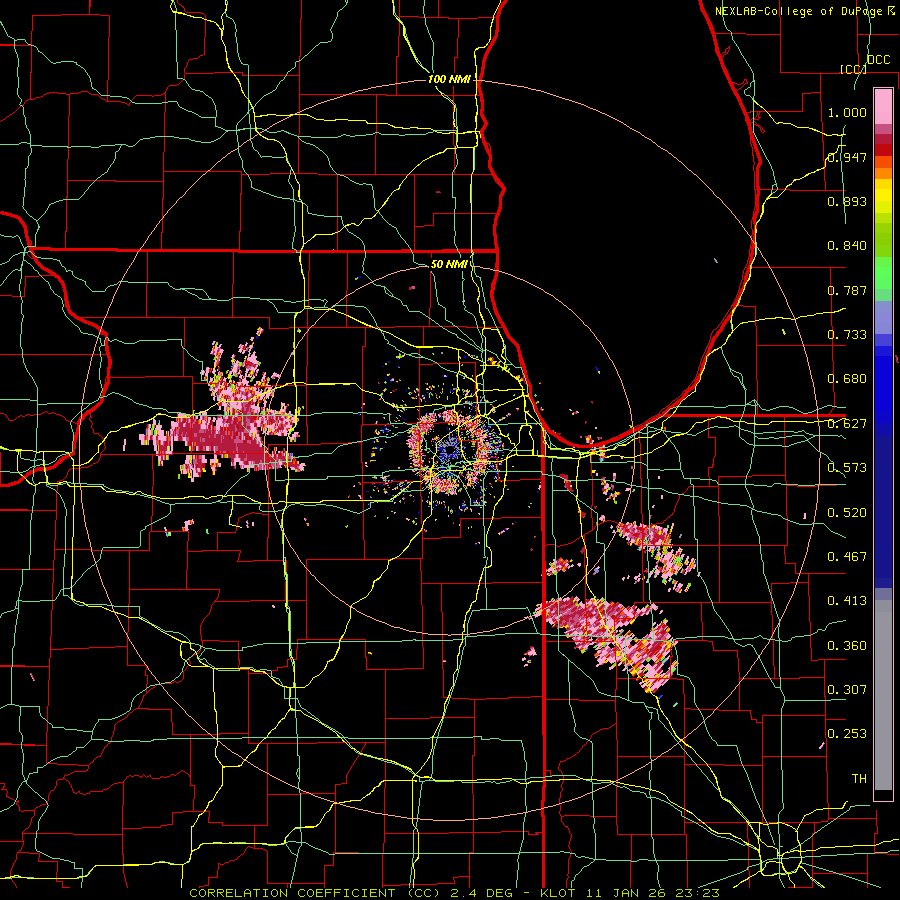Click the "0.520" scale value
Viewport: 900px width, 900px height.
[x=847, y=512]
